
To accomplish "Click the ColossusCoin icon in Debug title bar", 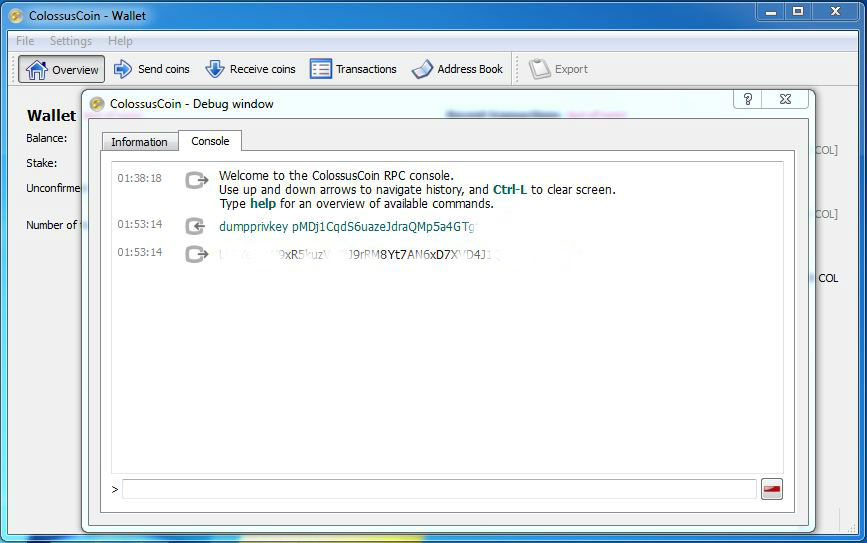I will 97,104.
